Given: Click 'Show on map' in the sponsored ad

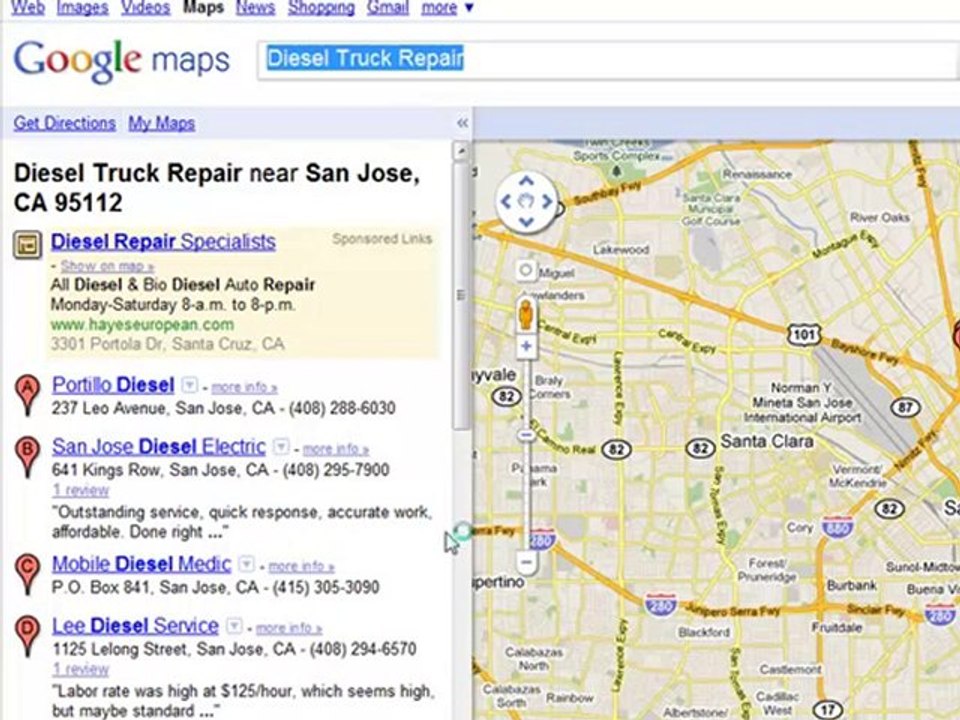Looking at the screenshot, I should coord(107,266).
